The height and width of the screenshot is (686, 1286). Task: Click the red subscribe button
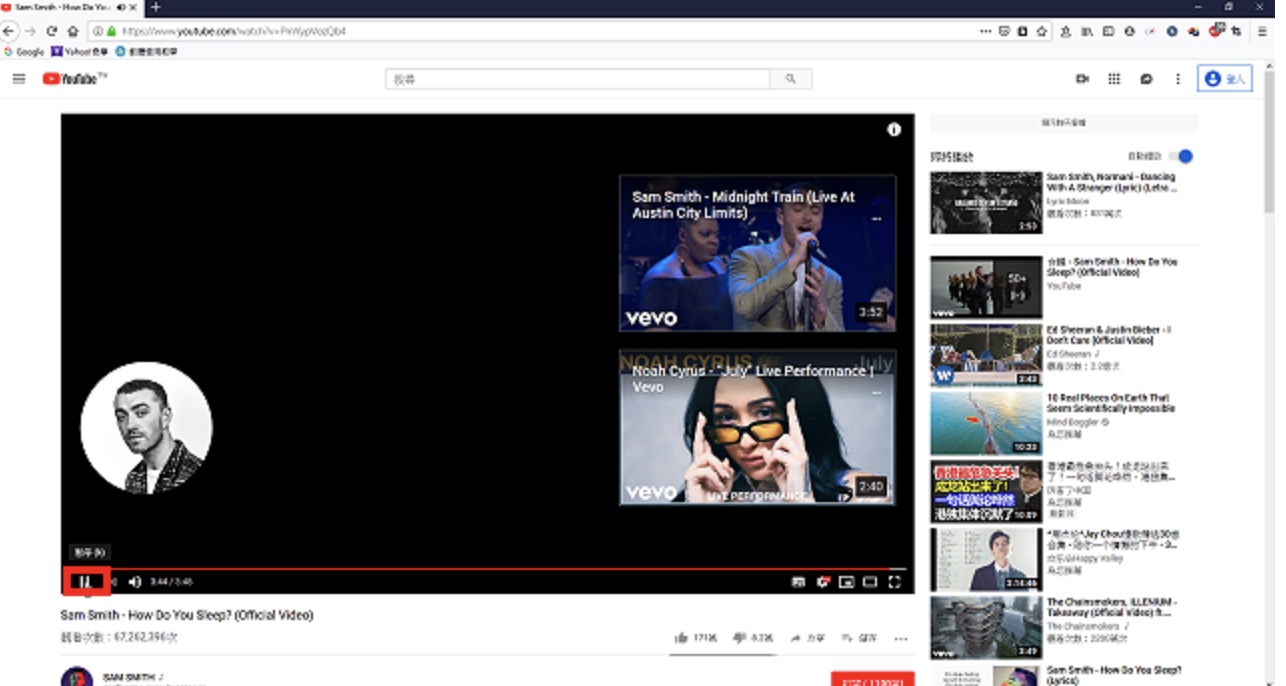click(x=872, y=679)
